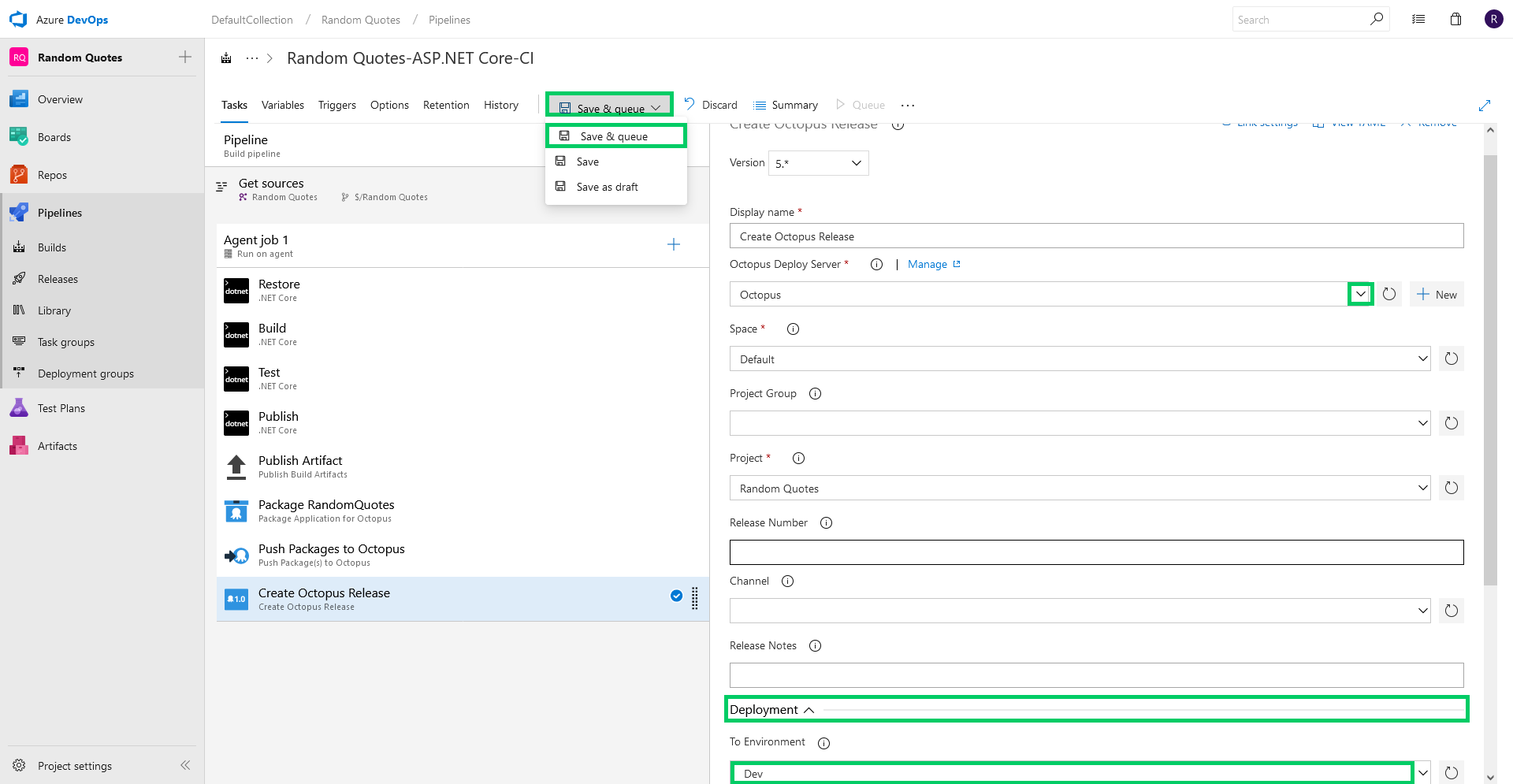Toggle the checkmark on Create Octopus Release task
This screenshot has width=1513, height=784.
click(676, 596)
